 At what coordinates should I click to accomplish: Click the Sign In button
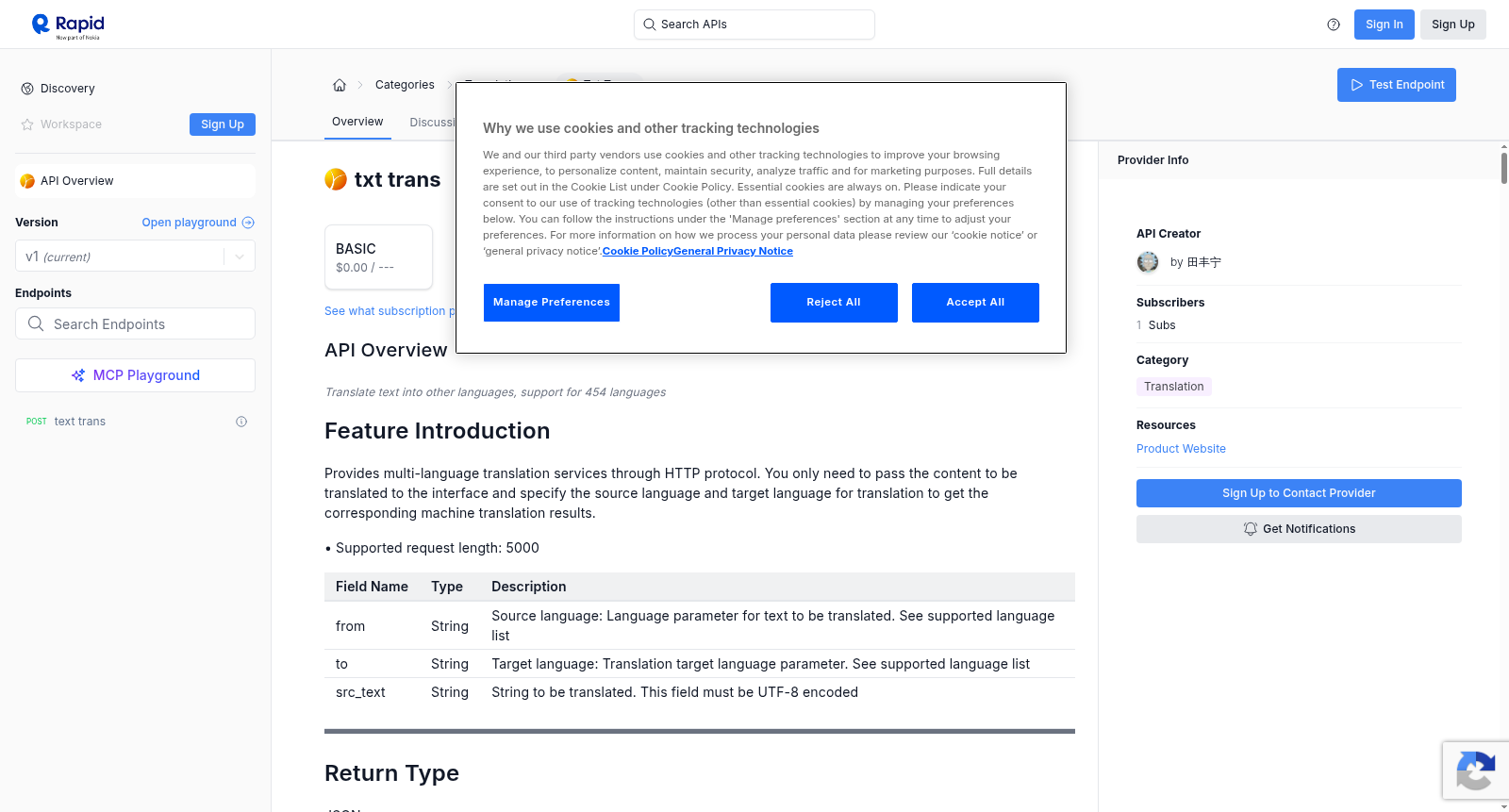point(1385,25)
